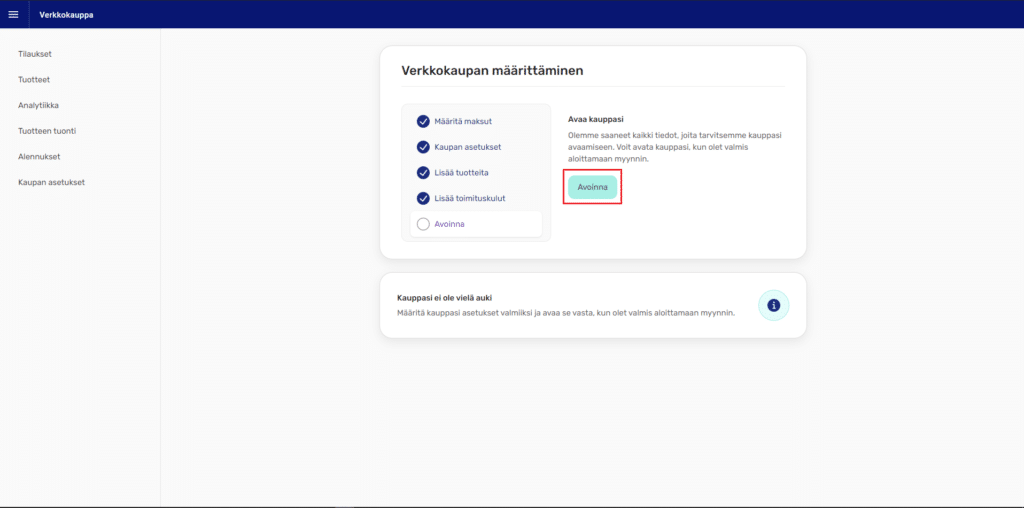1024x508 pixels.
Task: Click checkmark icon next to Kaupan asetukset step
Action: coord(423,147)
